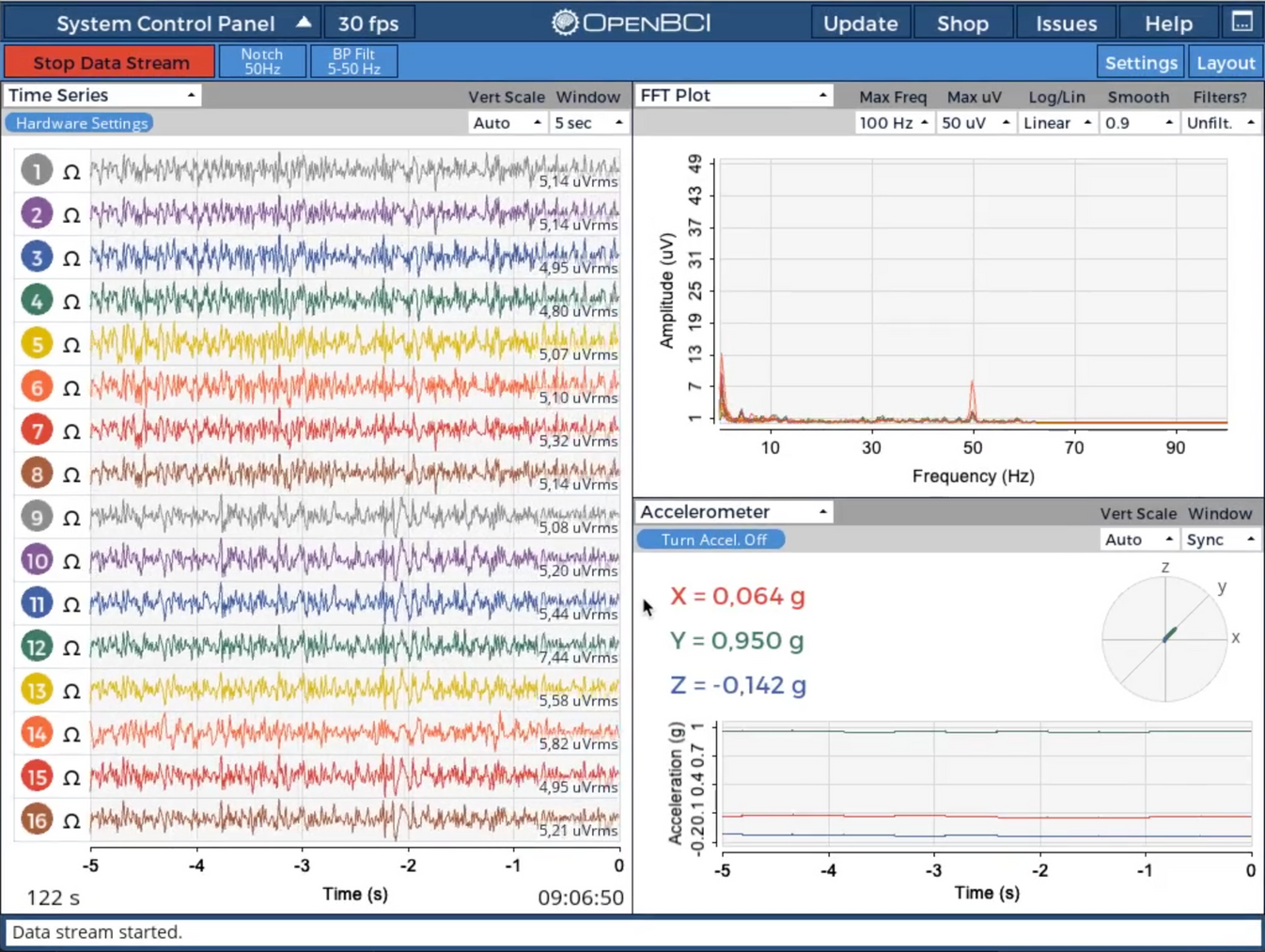
Task: Open the Filters 'Unfilt.' dropdown
Action: coord(1219,122)
